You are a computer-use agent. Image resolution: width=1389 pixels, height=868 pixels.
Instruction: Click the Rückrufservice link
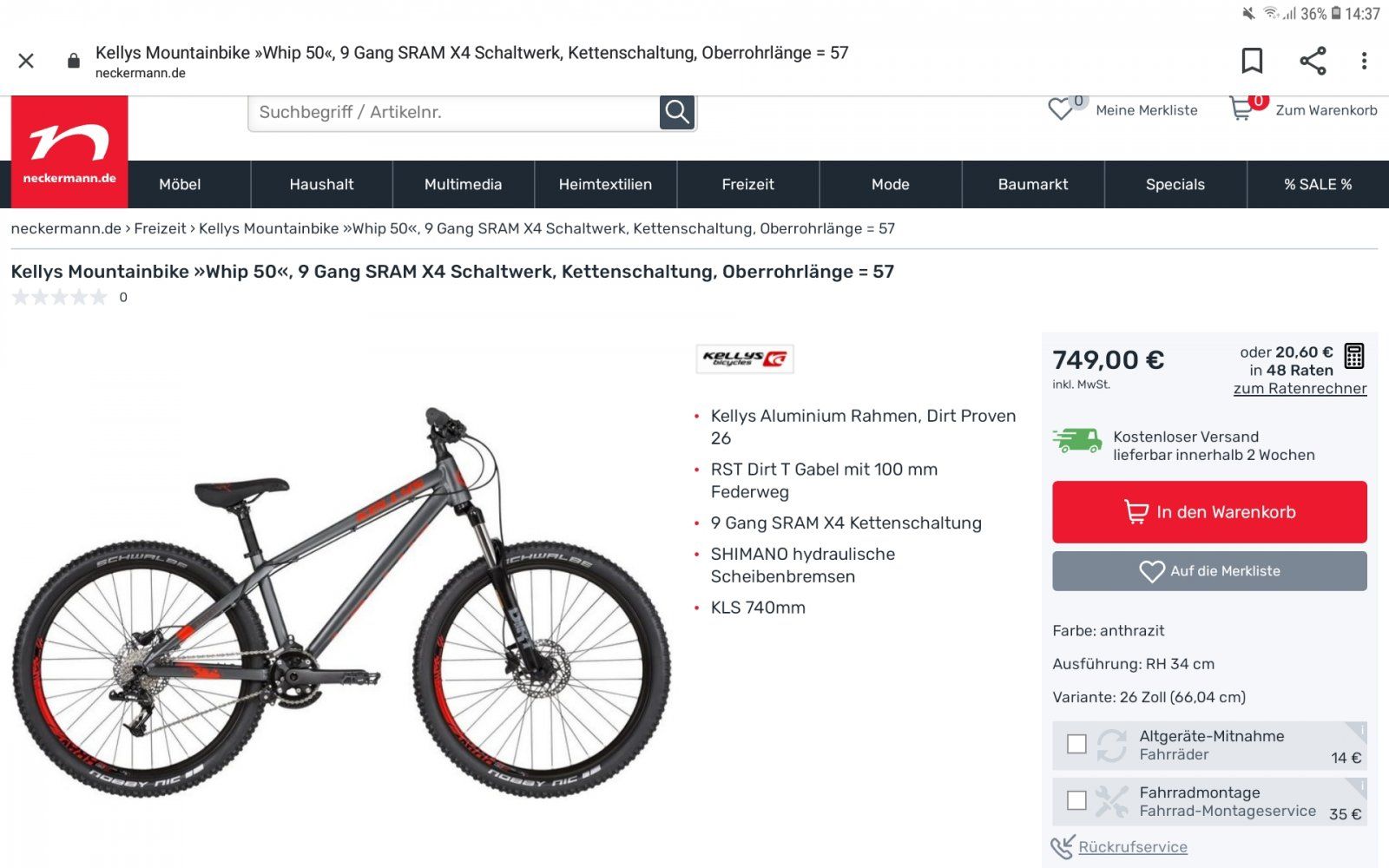pyautogui.click(x=1133, y=847)
